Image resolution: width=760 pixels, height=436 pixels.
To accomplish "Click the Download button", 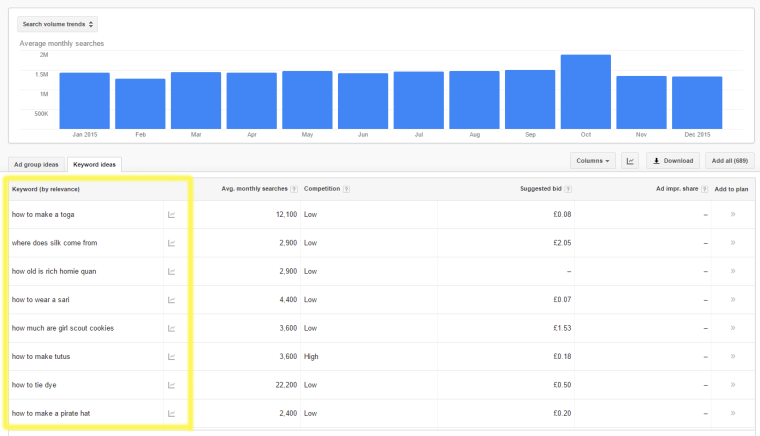I will pos(673,161).
